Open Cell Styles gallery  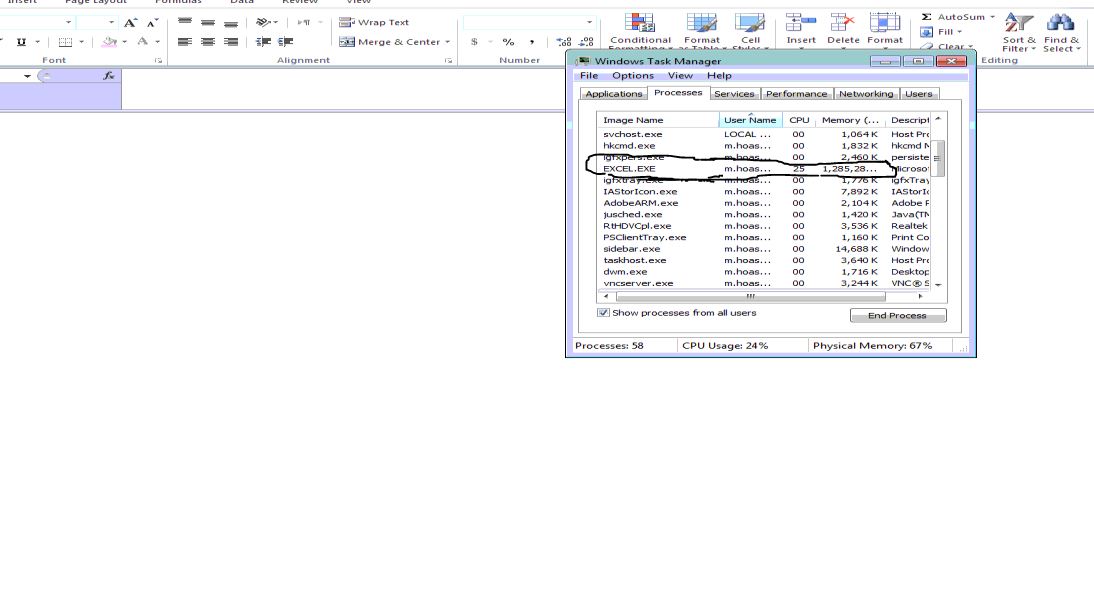pyautogui.click(x=750, y=31)
